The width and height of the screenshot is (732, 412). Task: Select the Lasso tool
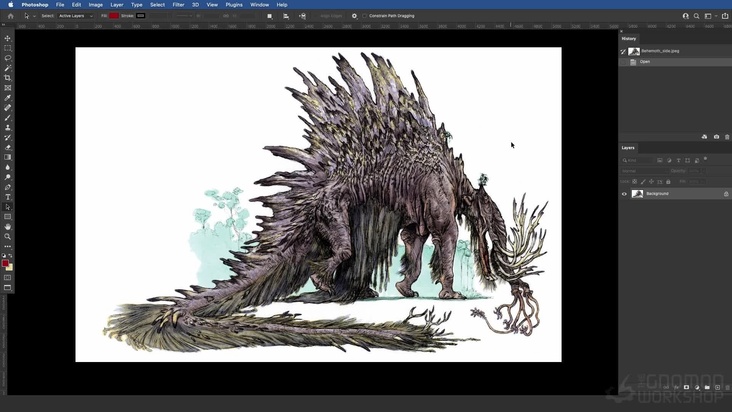coord(7,58)
